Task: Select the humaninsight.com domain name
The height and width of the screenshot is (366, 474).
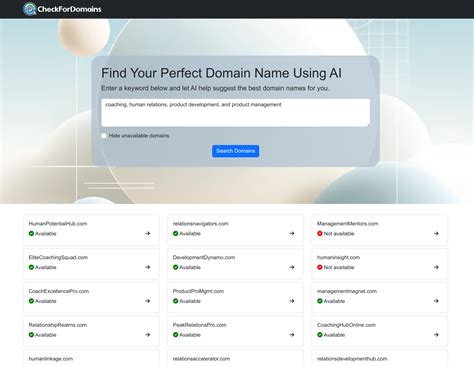Action: [338, 257]
